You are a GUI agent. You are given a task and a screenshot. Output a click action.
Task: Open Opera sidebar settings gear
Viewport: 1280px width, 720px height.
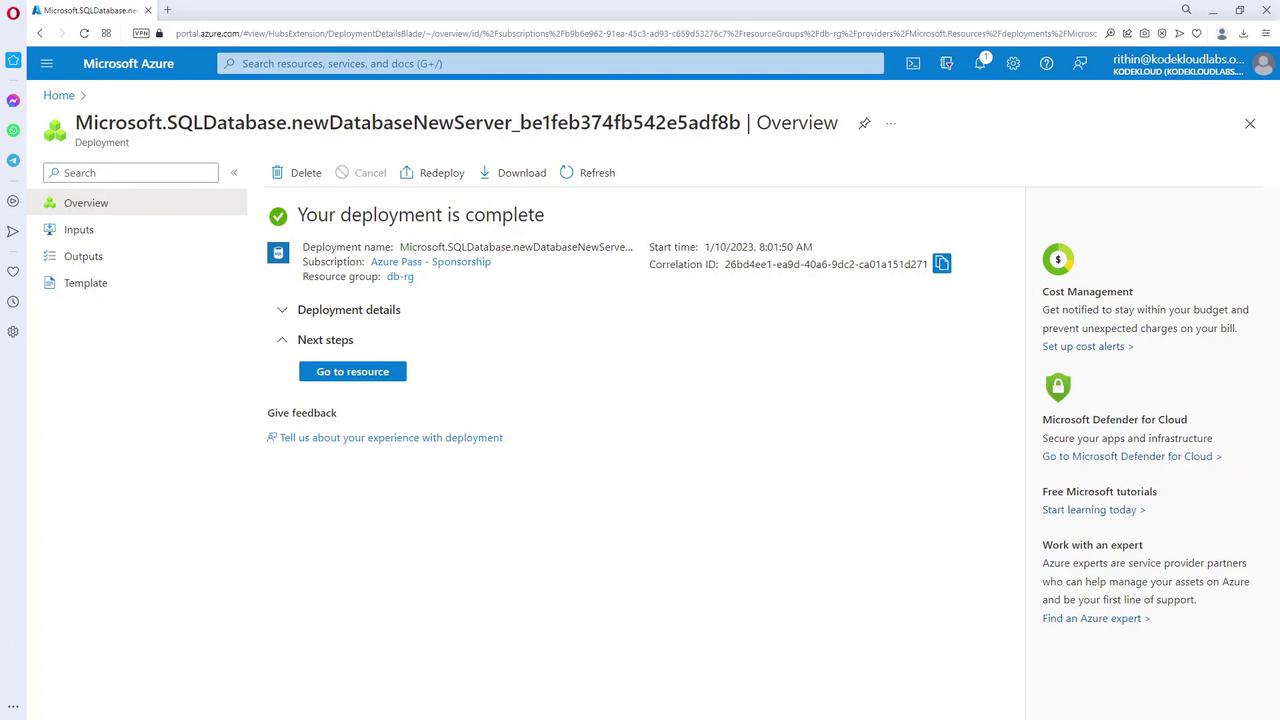tap(13, 332)
